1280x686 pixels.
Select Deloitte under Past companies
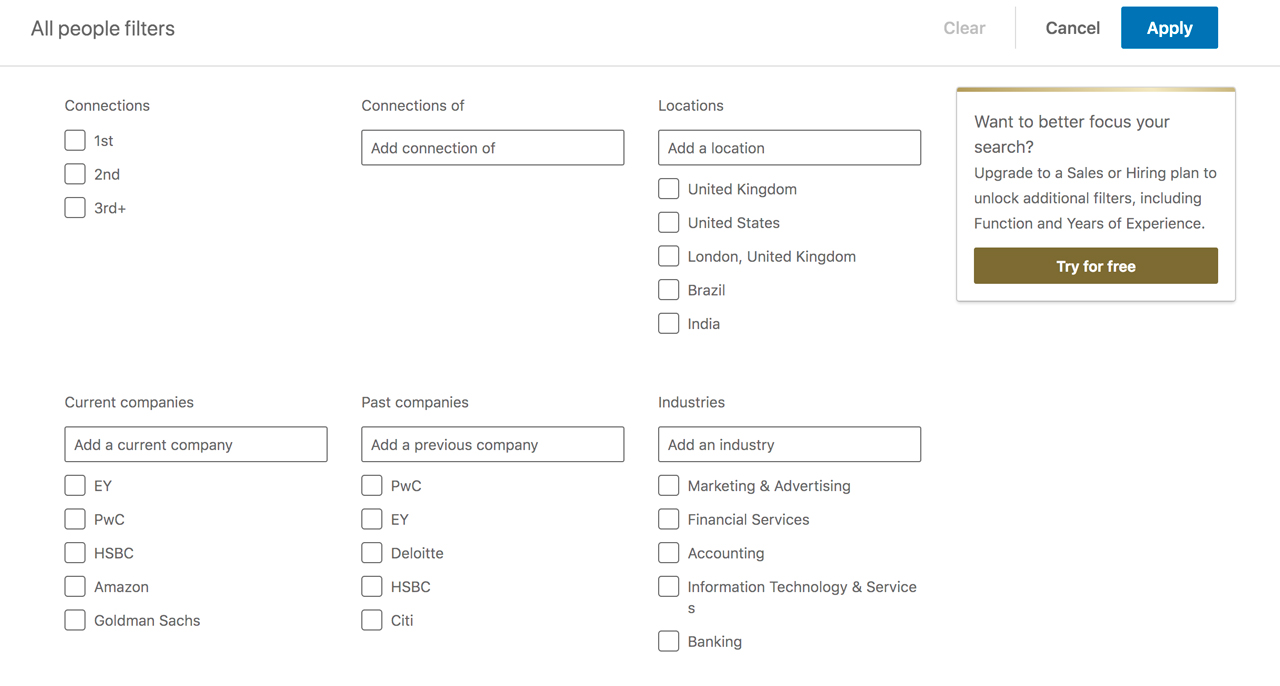tap(372, 552)
